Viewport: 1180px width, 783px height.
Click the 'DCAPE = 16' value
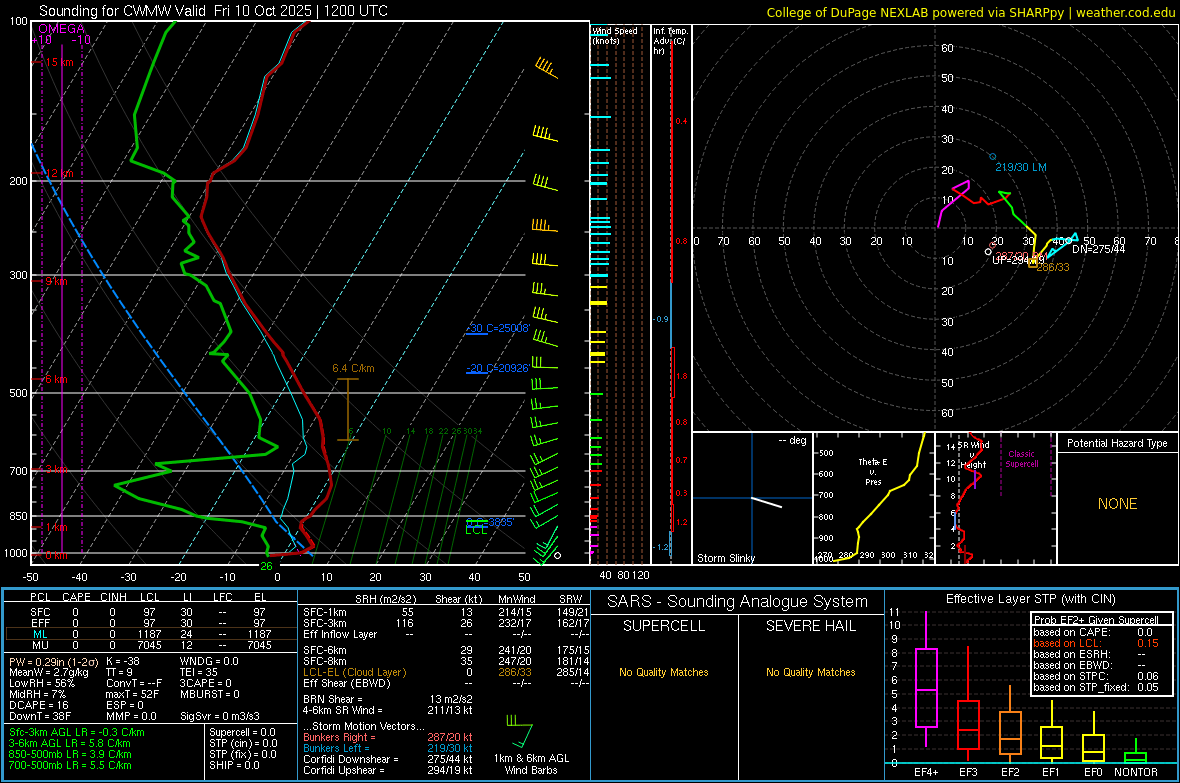point(39,705)
